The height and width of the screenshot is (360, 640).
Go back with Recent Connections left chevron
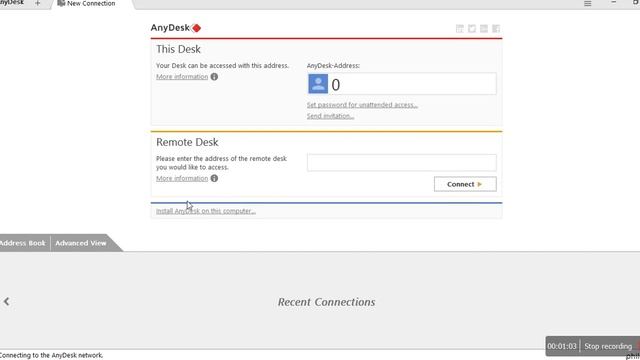[x=7, y=302]
